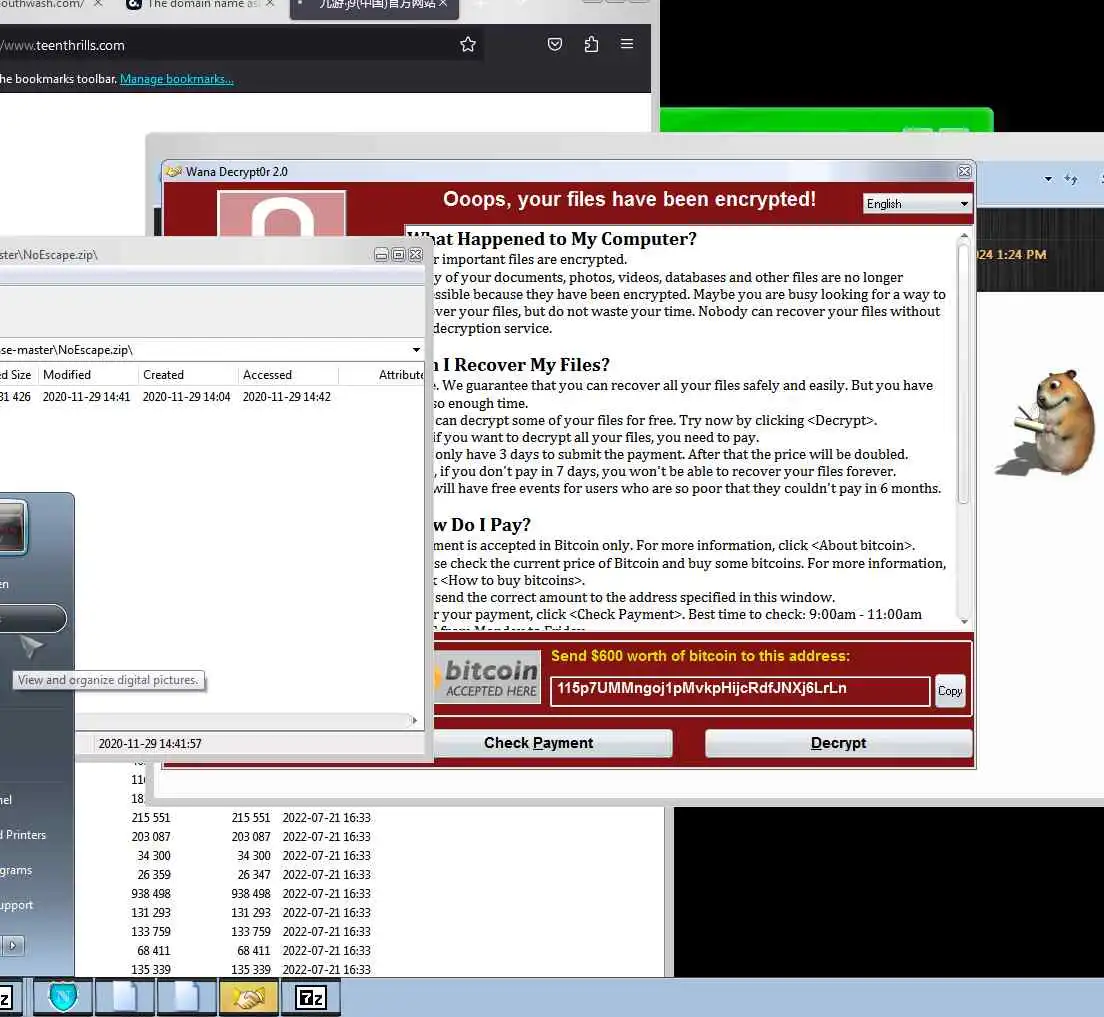
Task: Click the 7-Zip status bar date 2020-11-29 14:41:57
Action: (150, 743)
